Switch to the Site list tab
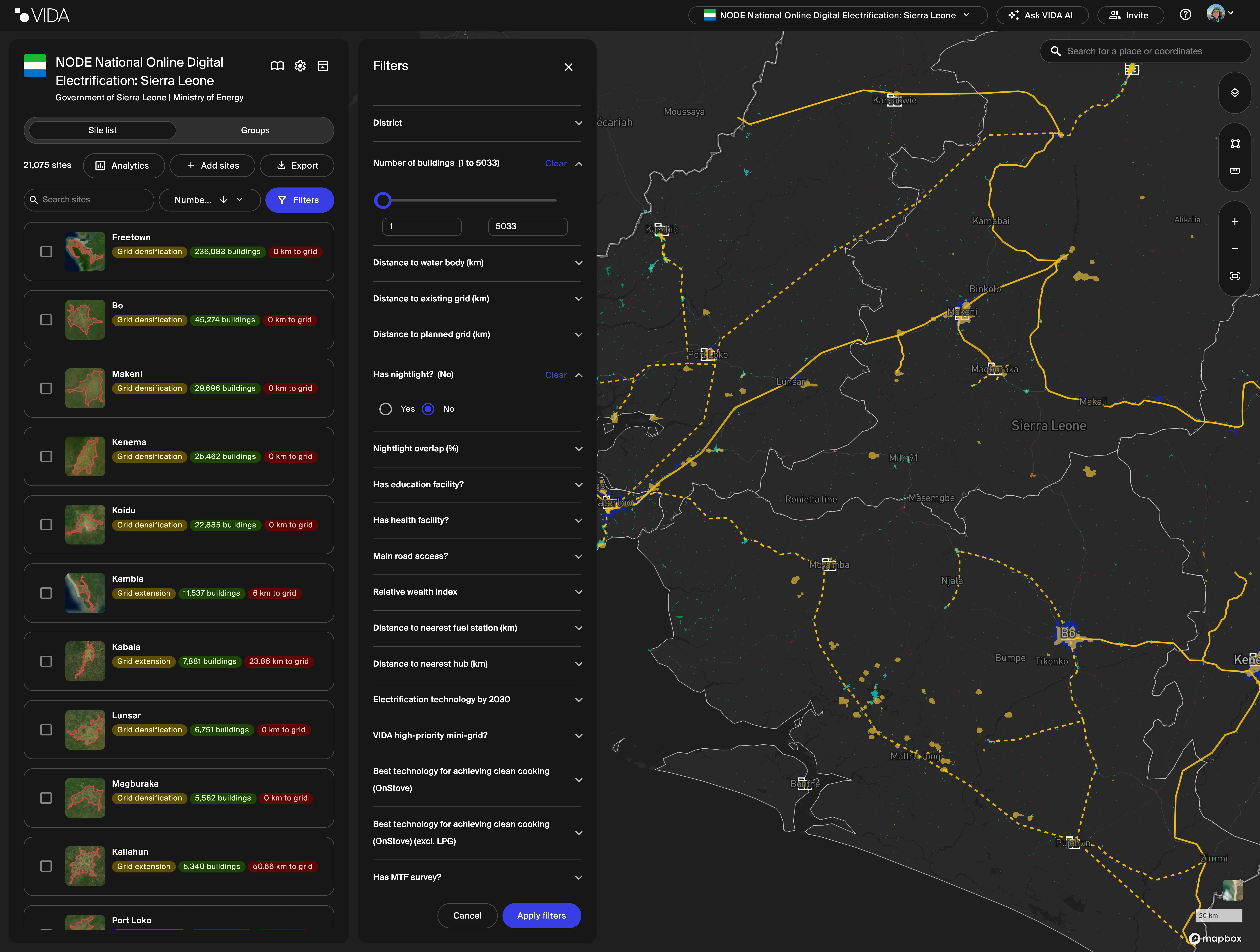Screen dimensions: 1260x952 (x=103, y=131)
